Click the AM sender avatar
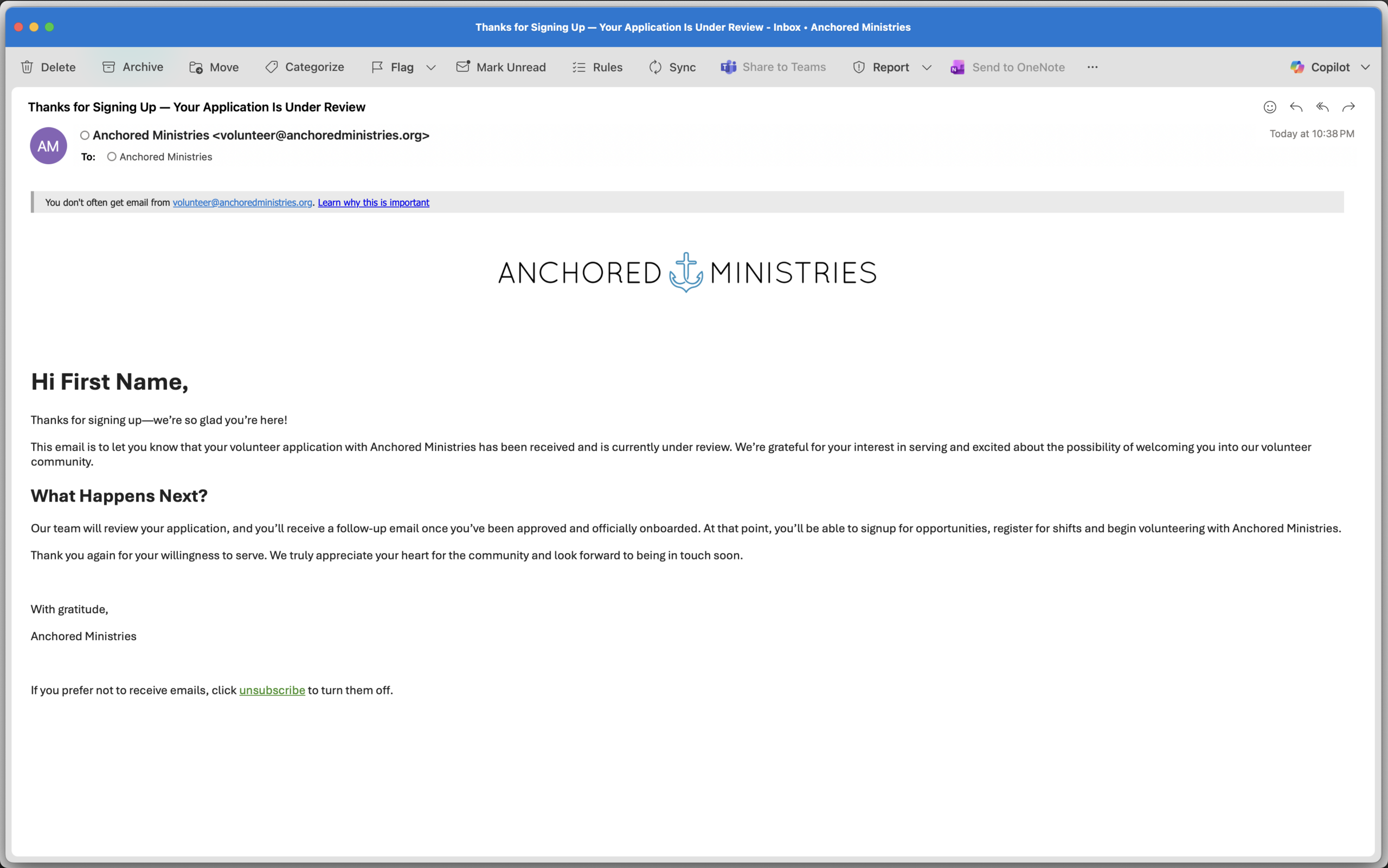 [48, 146]
